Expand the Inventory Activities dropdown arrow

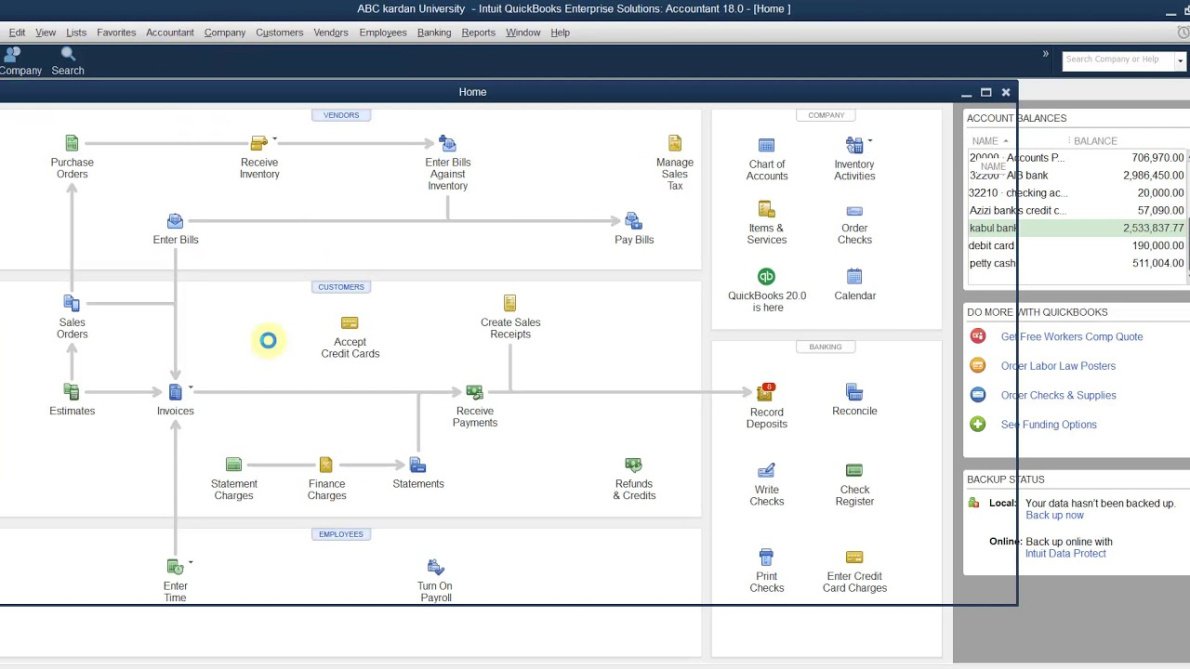pos(870,140)
